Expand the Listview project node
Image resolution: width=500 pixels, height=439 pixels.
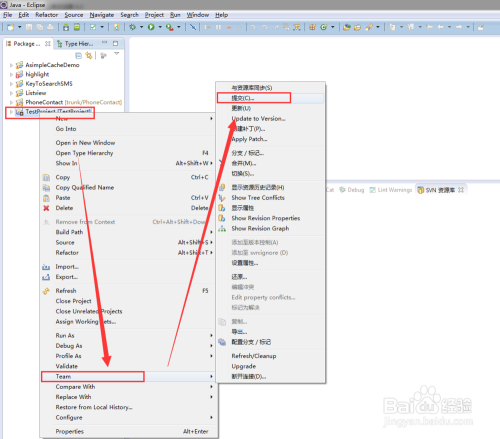(11, 93)
